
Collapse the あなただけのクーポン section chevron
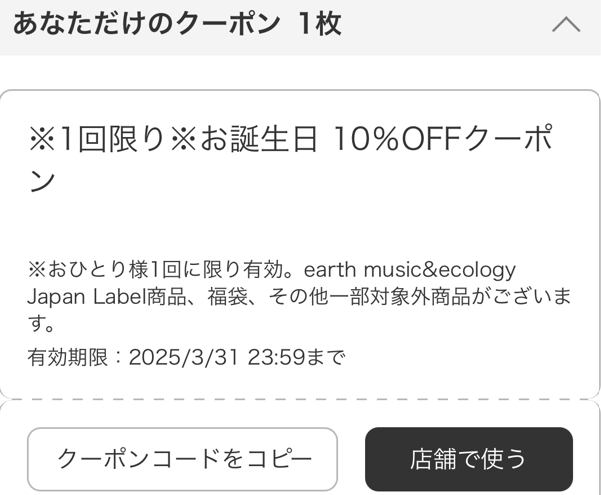click(x=566, y=25)
